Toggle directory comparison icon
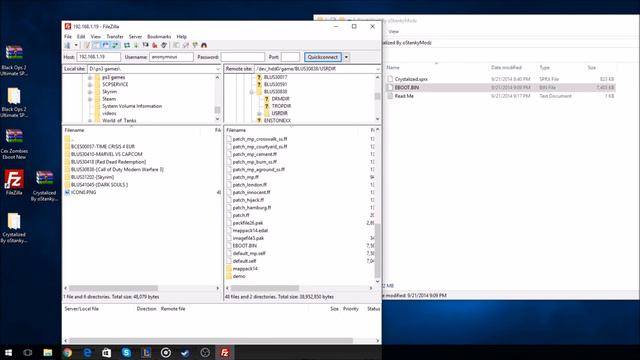The width and height of the screenshot is (640, 360). (186, 45)
